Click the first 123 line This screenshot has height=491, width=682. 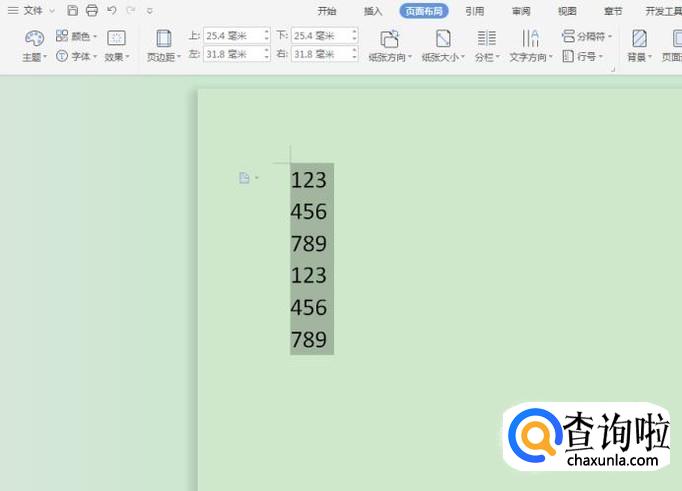(308, 180)
